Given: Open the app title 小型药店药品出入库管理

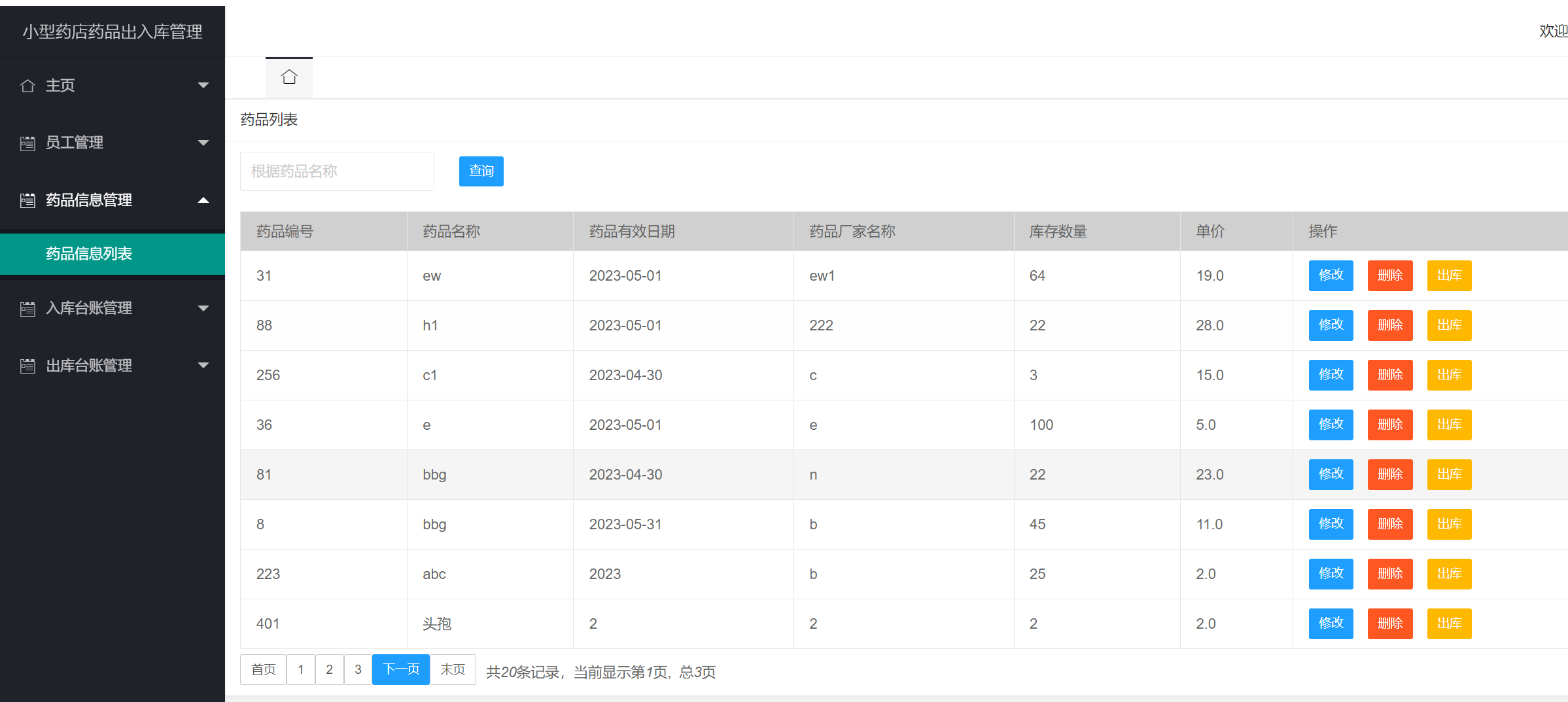Looking at the screenshot, I should pos(112,31).
